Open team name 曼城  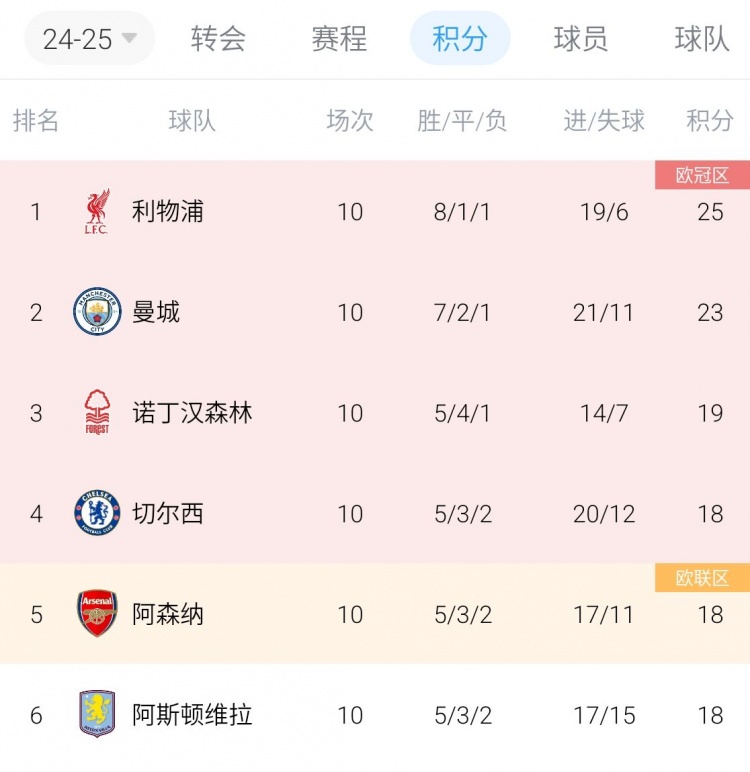pyautogui.click(x=156, y=312)
